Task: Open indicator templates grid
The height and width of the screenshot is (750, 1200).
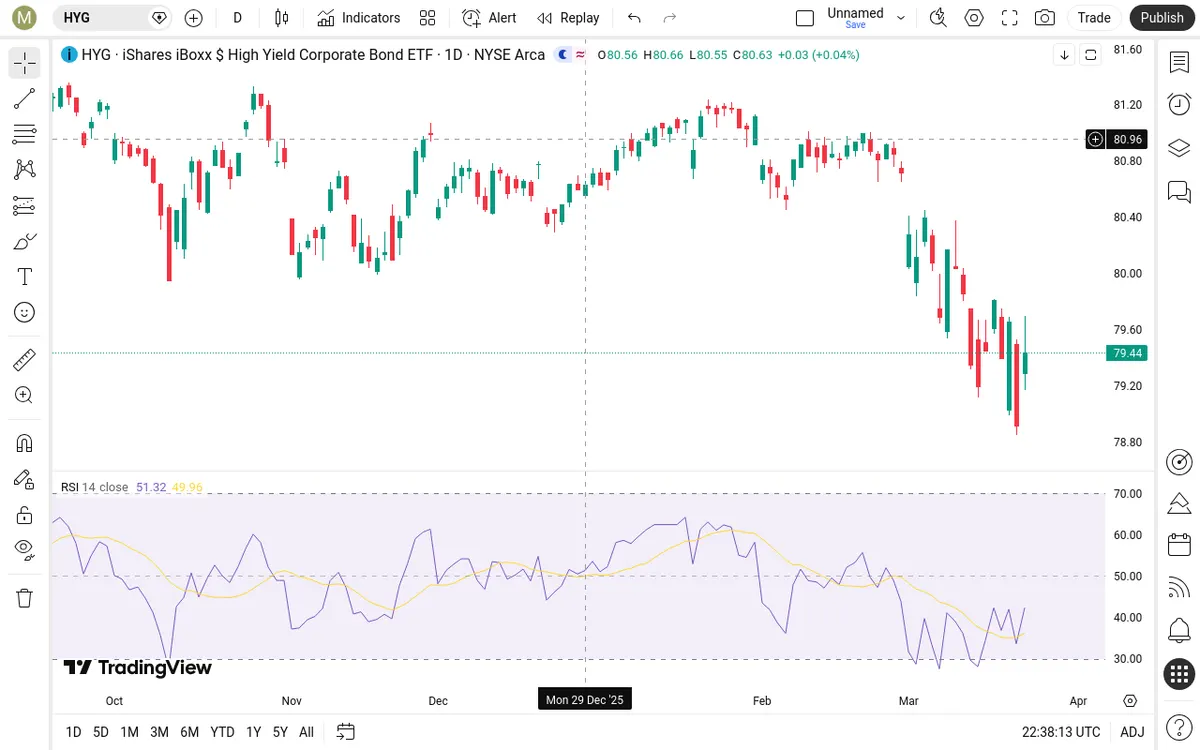Action: 428,17
